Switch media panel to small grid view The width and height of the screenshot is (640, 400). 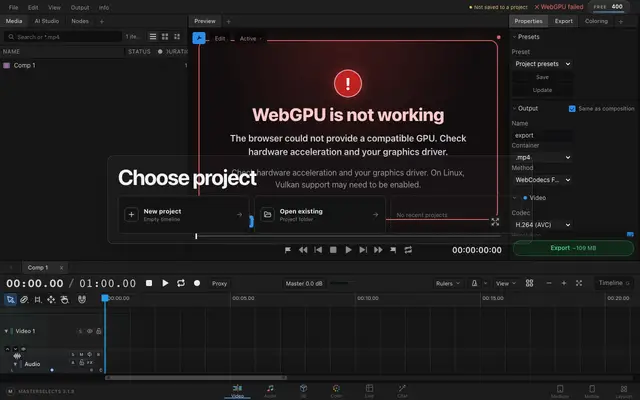coord(177,37)
